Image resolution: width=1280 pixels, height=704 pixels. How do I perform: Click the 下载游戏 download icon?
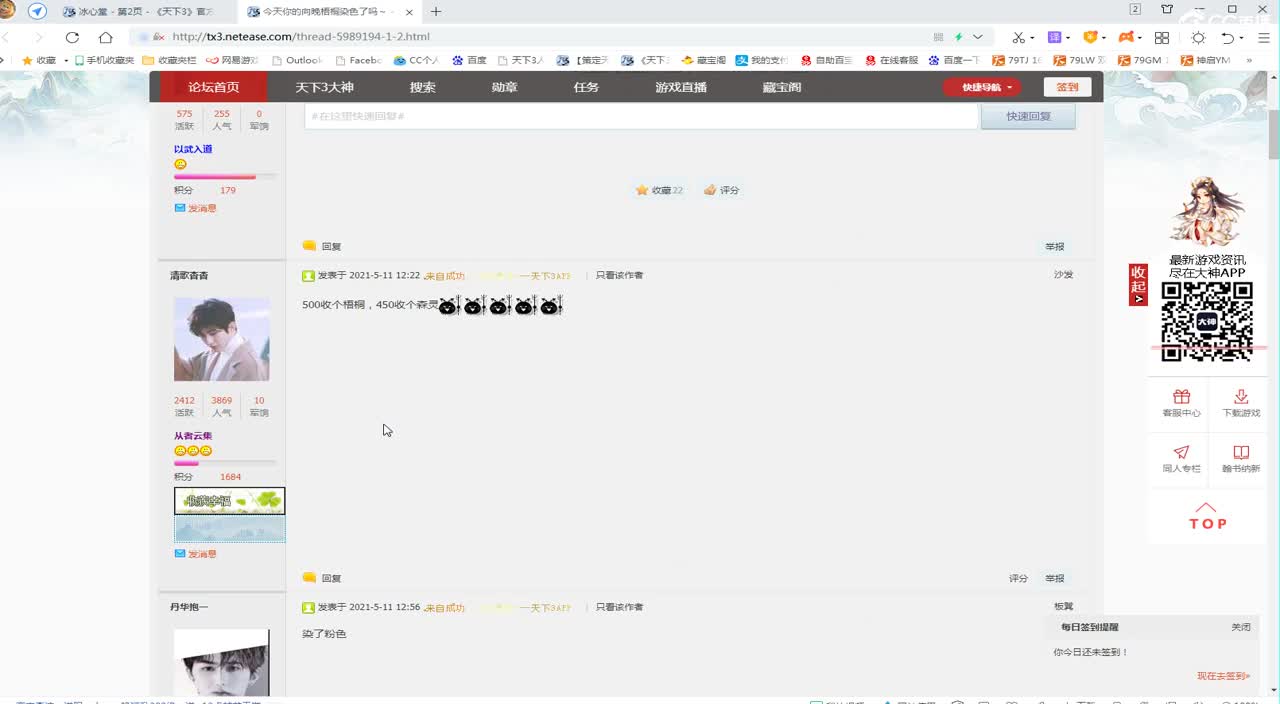click(x=1240, y=398)
